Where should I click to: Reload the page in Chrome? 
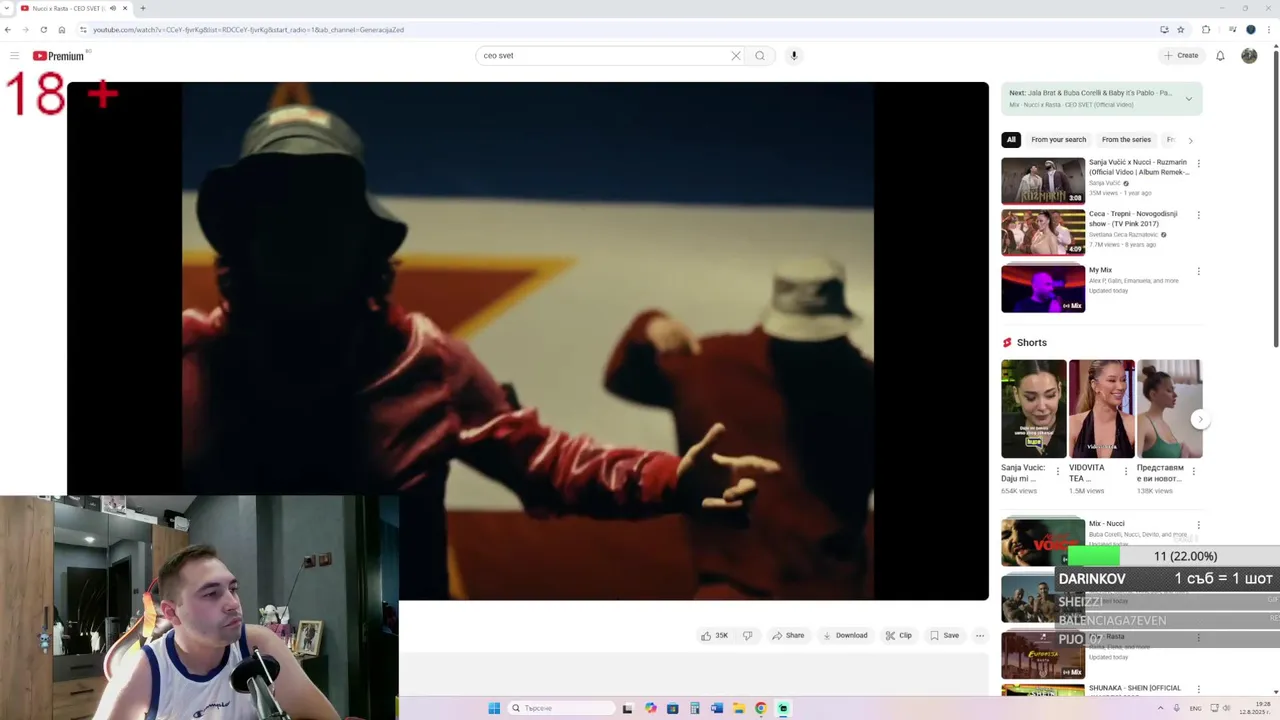pyautogui.click(x=43, y=30)
